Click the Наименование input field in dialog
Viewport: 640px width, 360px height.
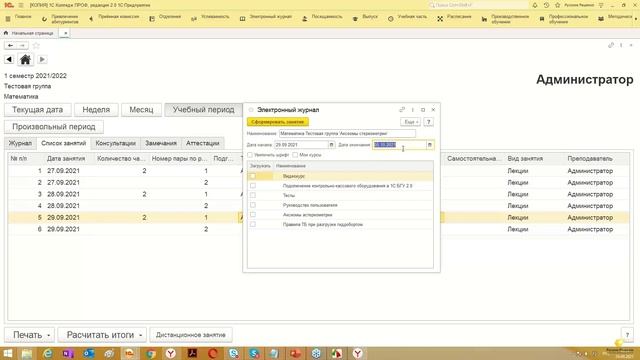click(347, 133)
